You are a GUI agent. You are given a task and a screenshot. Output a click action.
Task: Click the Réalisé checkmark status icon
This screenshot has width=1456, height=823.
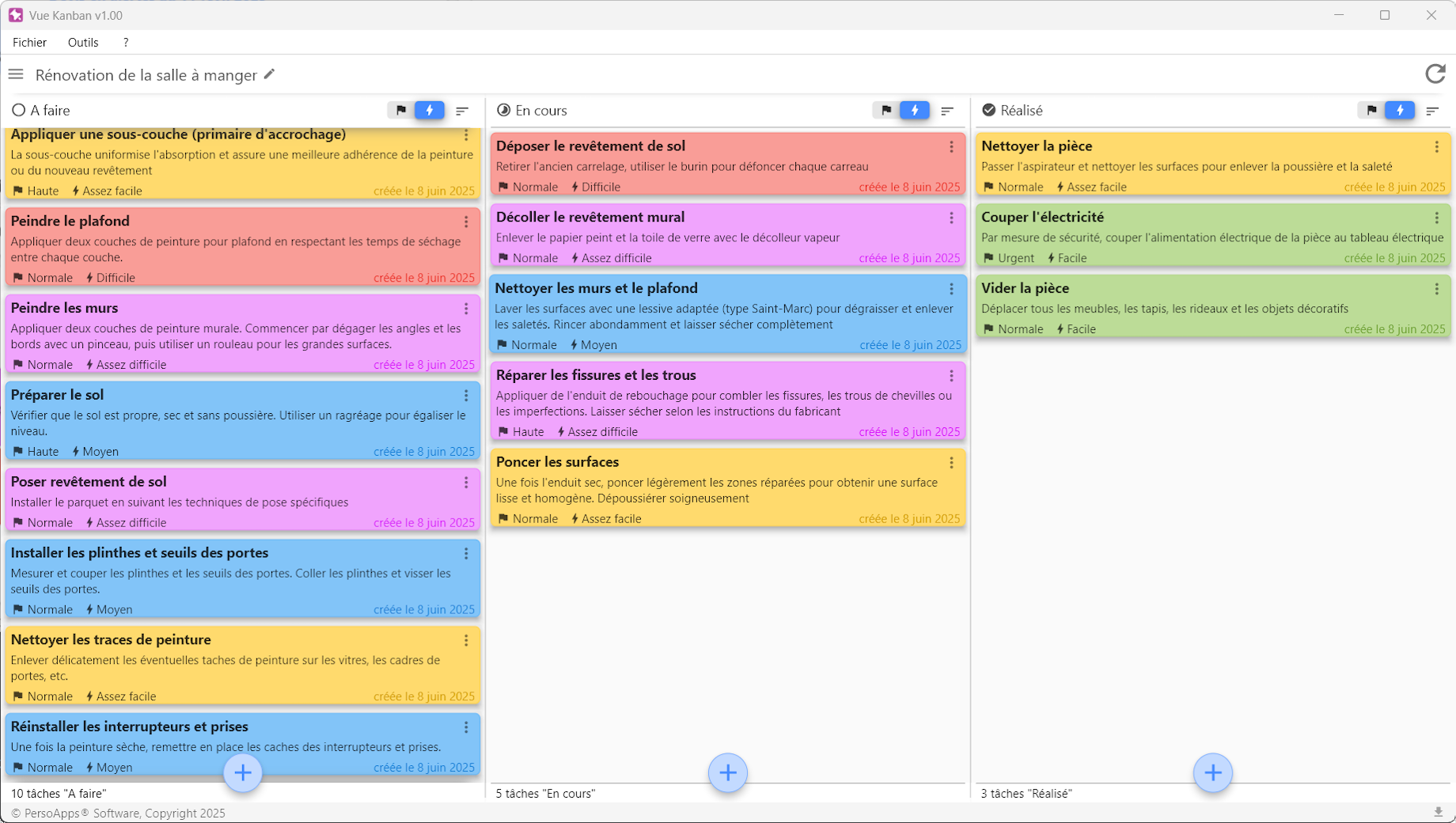(988, 110)
